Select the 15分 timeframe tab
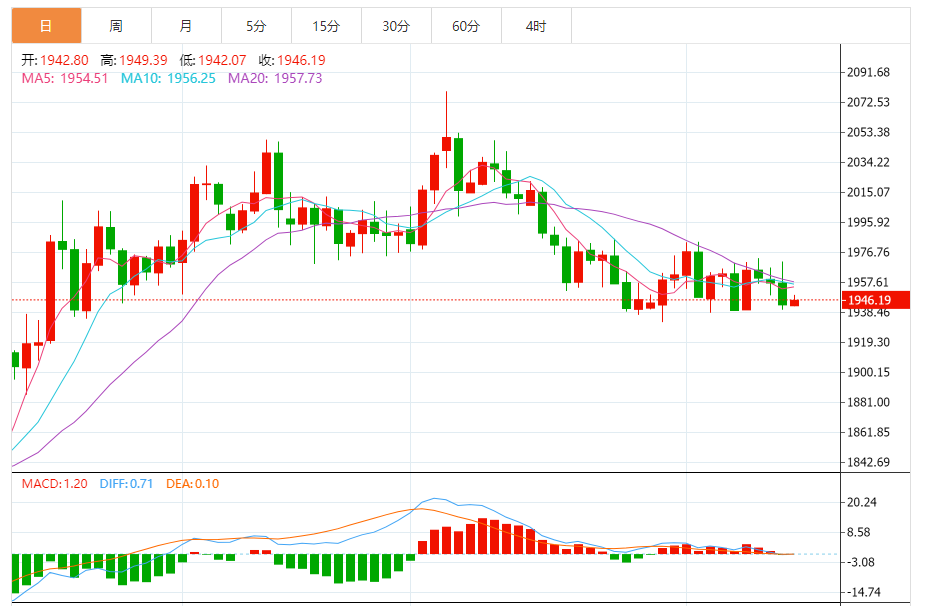Image resolution: width=928 pixels, height=606 pixels. click(326, 26)
